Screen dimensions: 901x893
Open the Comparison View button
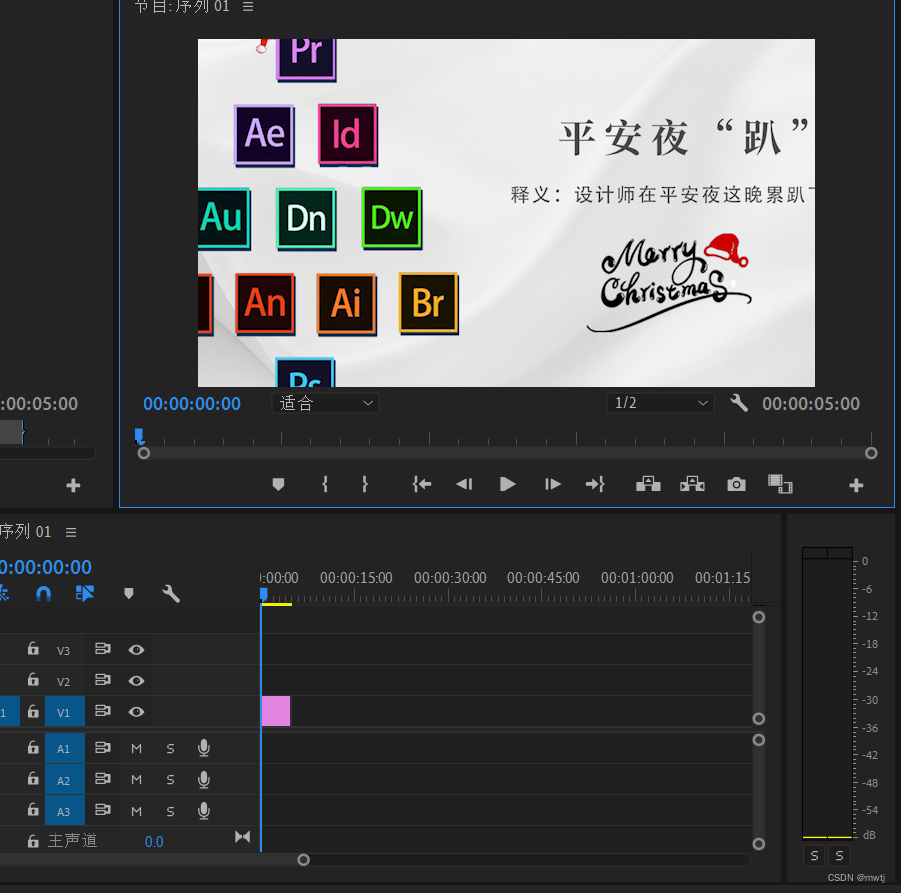(x=780, y=484)
